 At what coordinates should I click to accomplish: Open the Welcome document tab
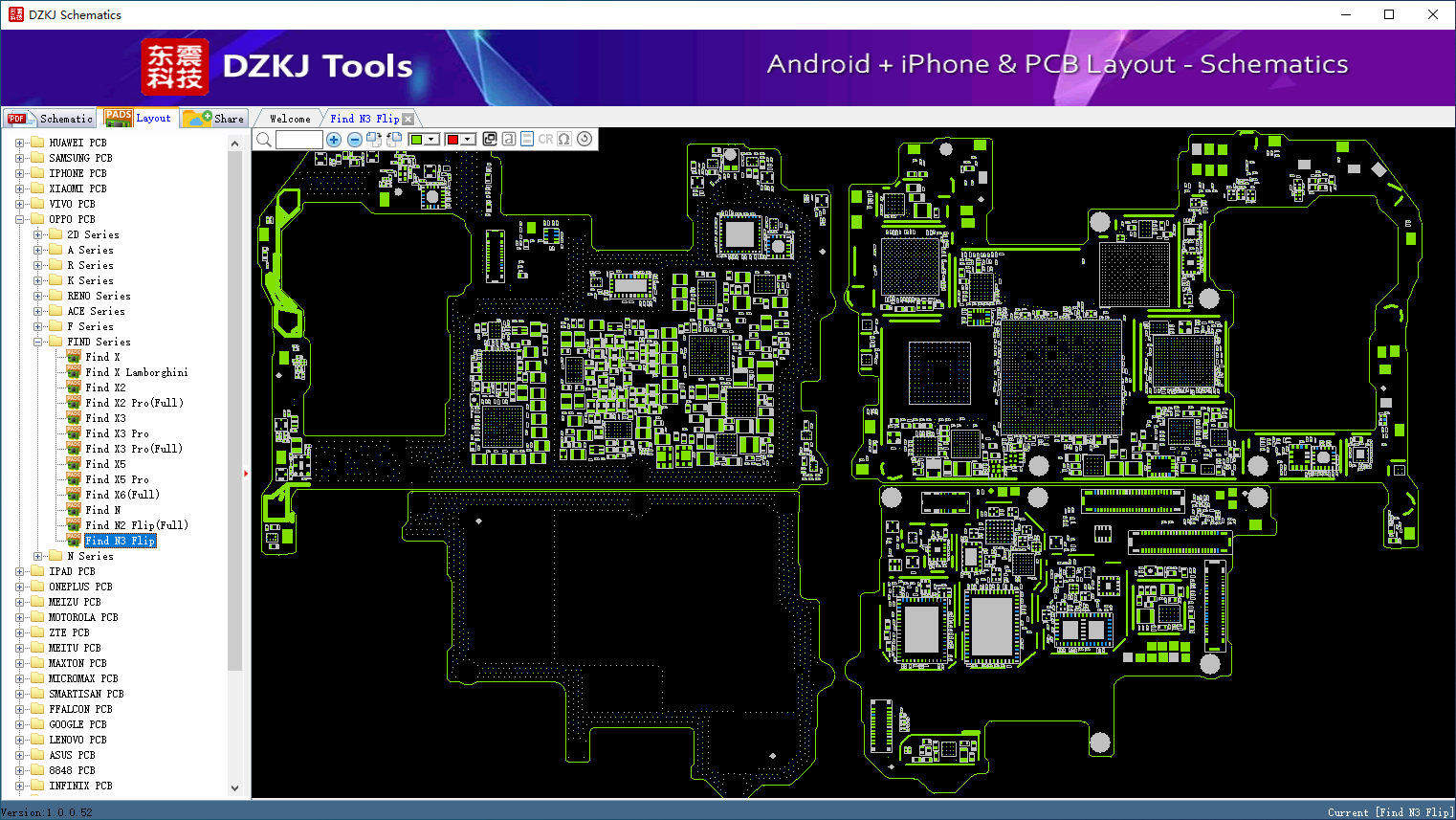[x=290, y=119]
